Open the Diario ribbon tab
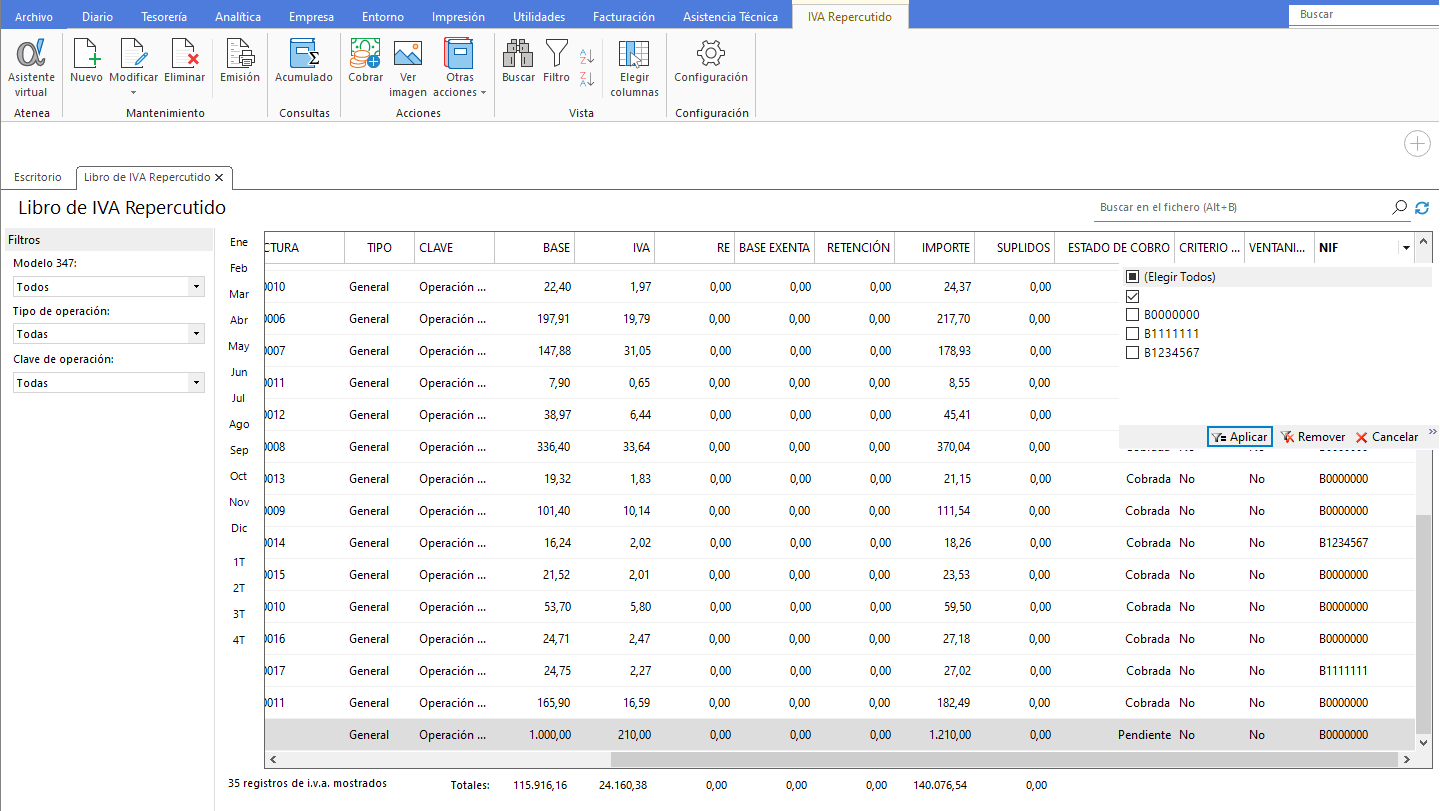The height and width of the screenshot is (811, 1440). click(x=97, y=17)
